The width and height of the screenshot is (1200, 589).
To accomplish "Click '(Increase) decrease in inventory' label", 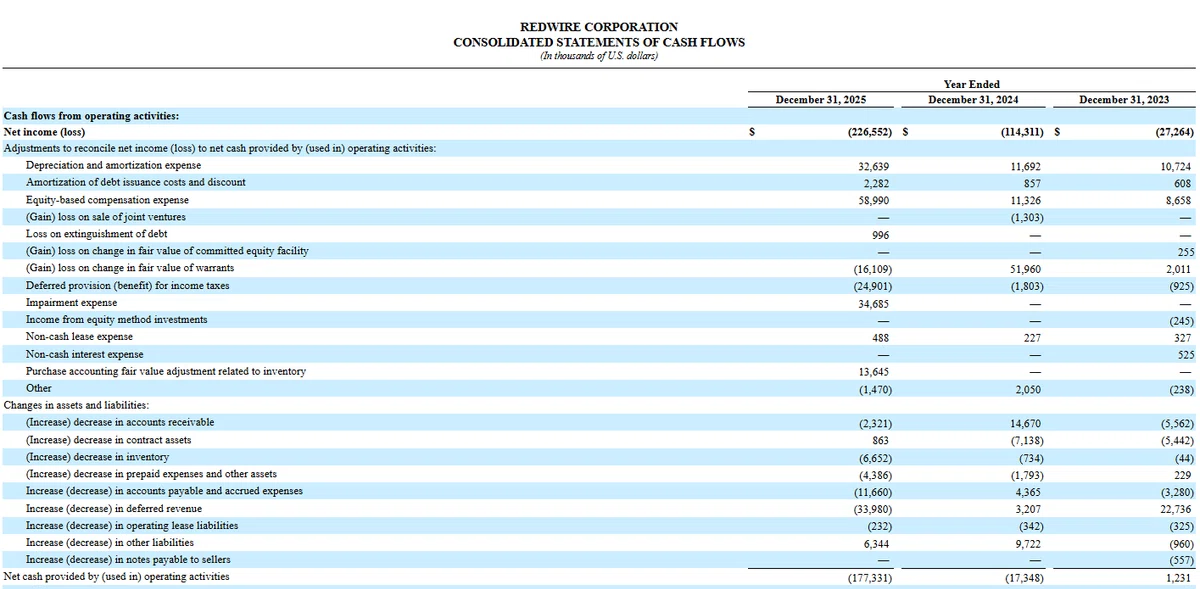I will point(97,456).
